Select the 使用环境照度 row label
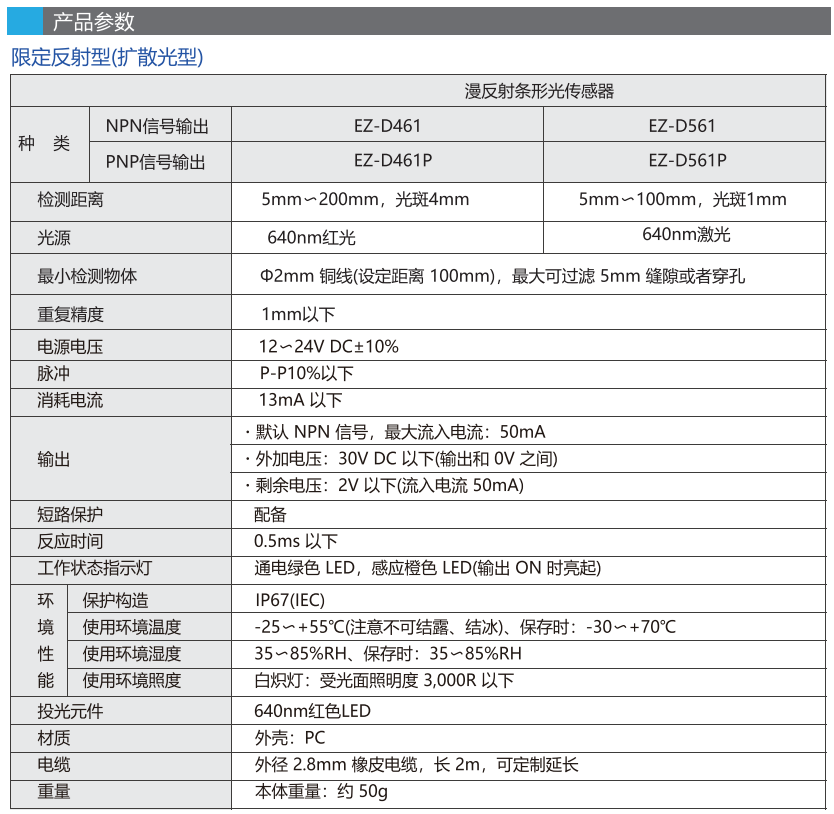The width and height of the screenshot is (834, 814). tap(131, 681)
